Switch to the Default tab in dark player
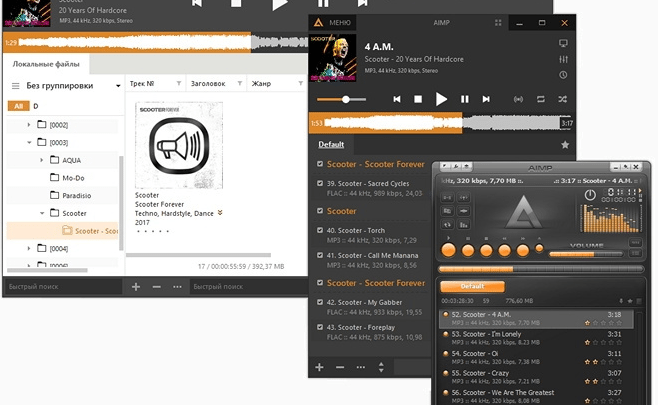 click(331, 145)
